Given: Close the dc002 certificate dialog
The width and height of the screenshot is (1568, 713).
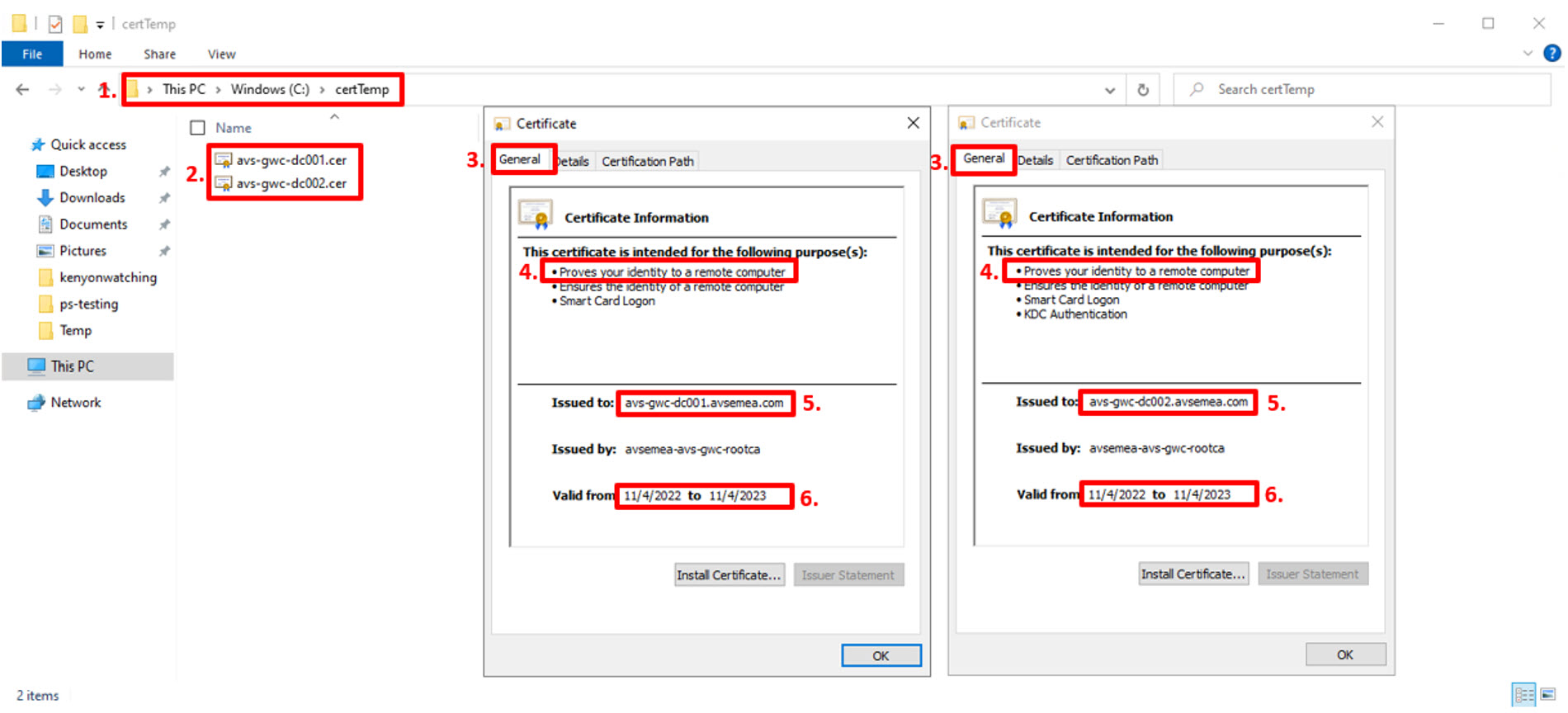Looking at the screenshot, I should pyautogui.click(x=1377, y=122).
